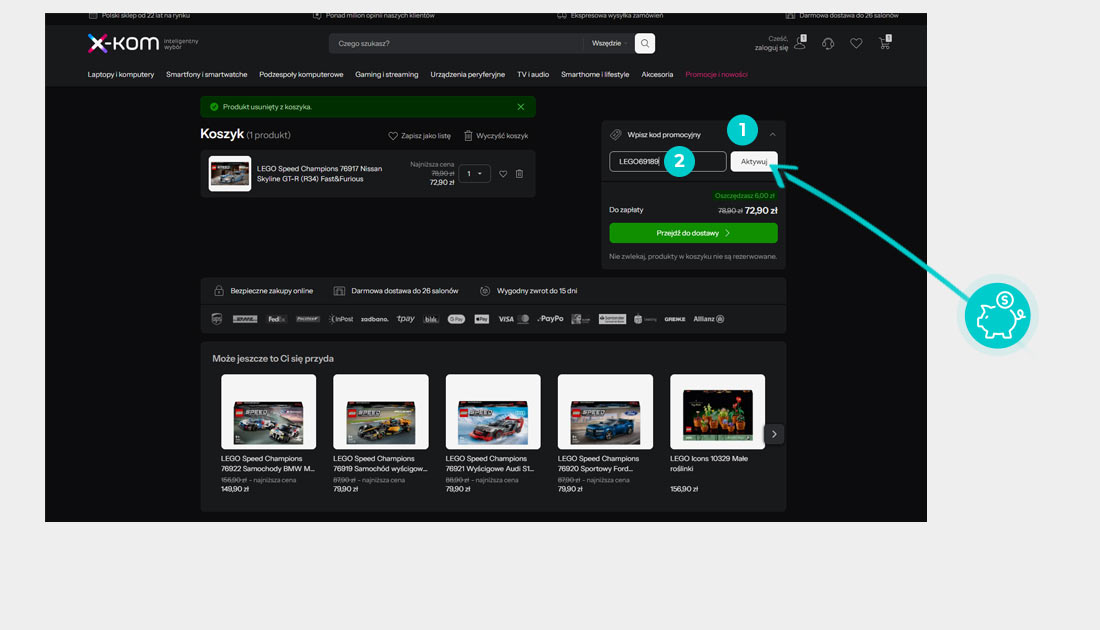1100x630 pixels.
Task: Open the 76921 Audi set thumbnail
Action: 493,412
